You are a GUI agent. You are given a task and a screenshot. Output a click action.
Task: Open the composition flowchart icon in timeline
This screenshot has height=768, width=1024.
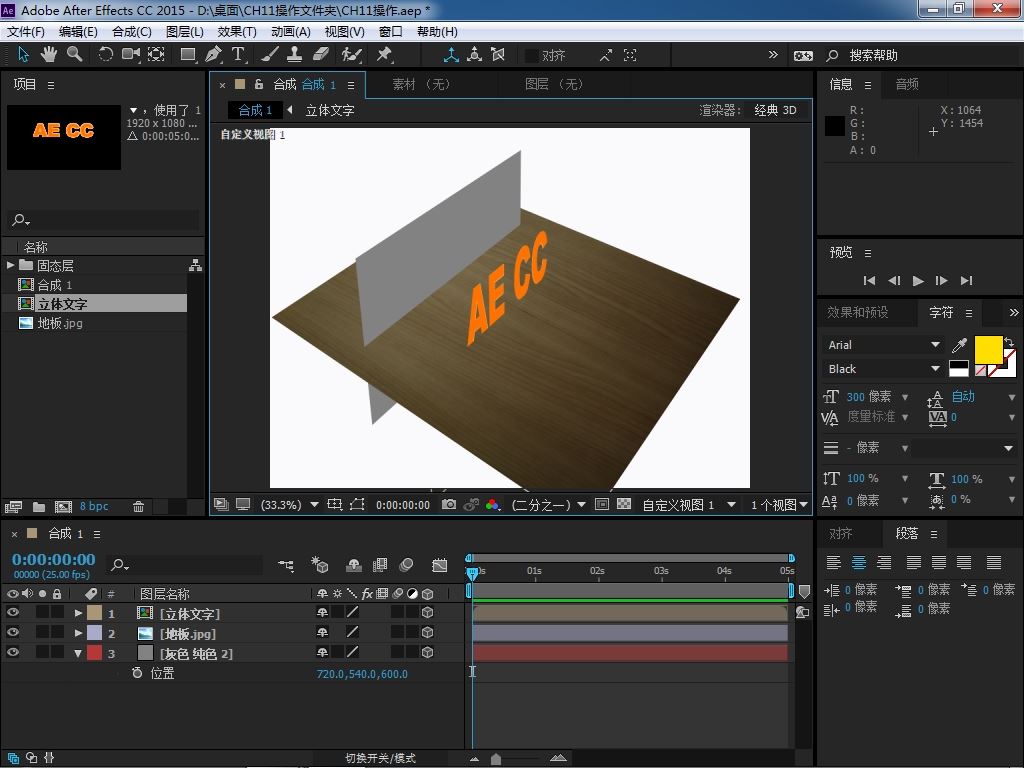285,565
